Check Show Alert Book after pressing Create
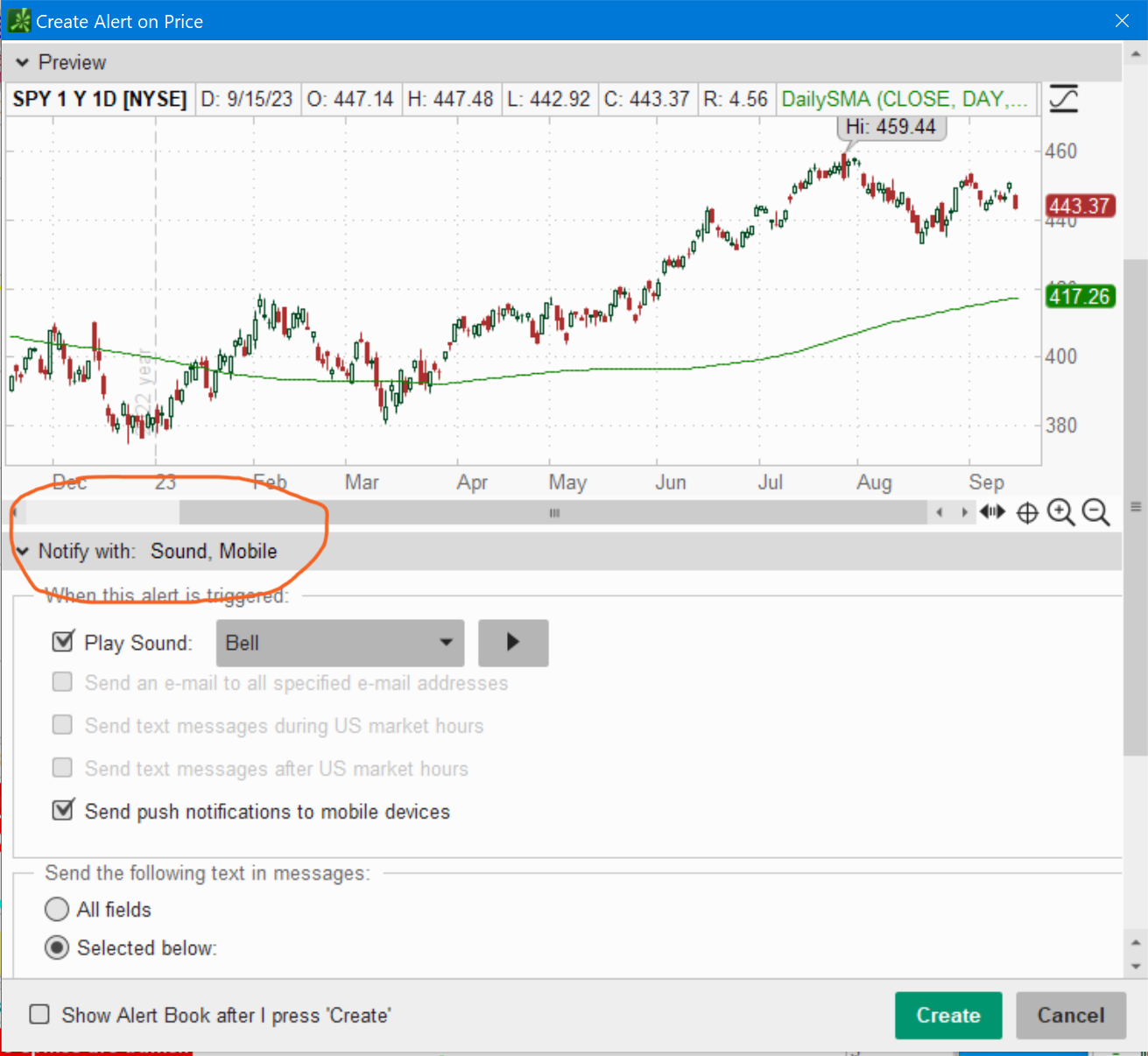The width and height of the screenshot is (1148, 1056). (39, 1015)
